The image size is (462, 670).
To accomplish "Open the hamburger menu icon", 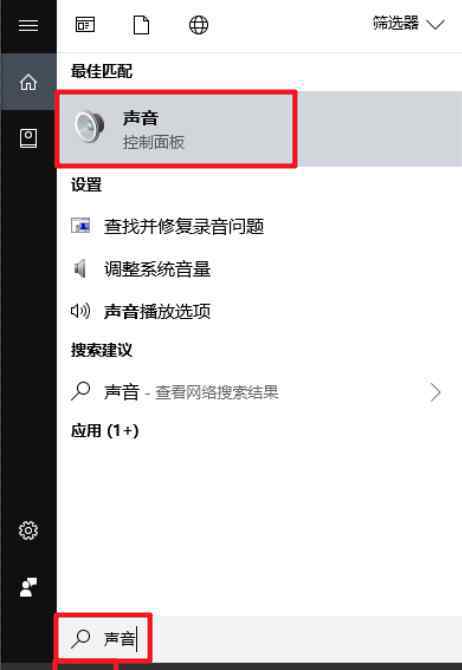I will tap(28, 25).
